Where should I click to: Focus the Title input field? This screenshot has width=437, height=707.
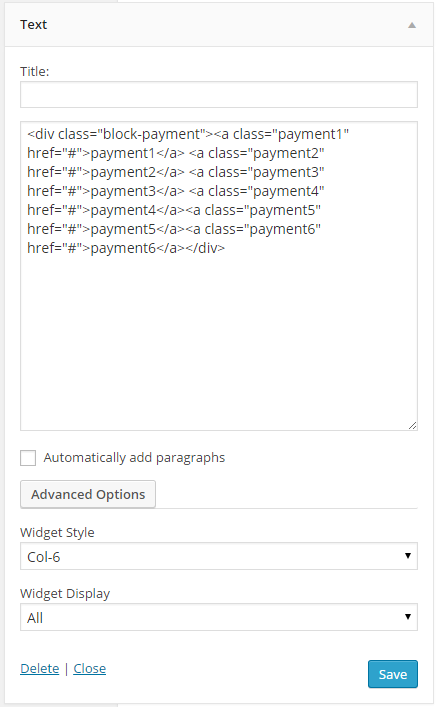(x=219, y=95)
